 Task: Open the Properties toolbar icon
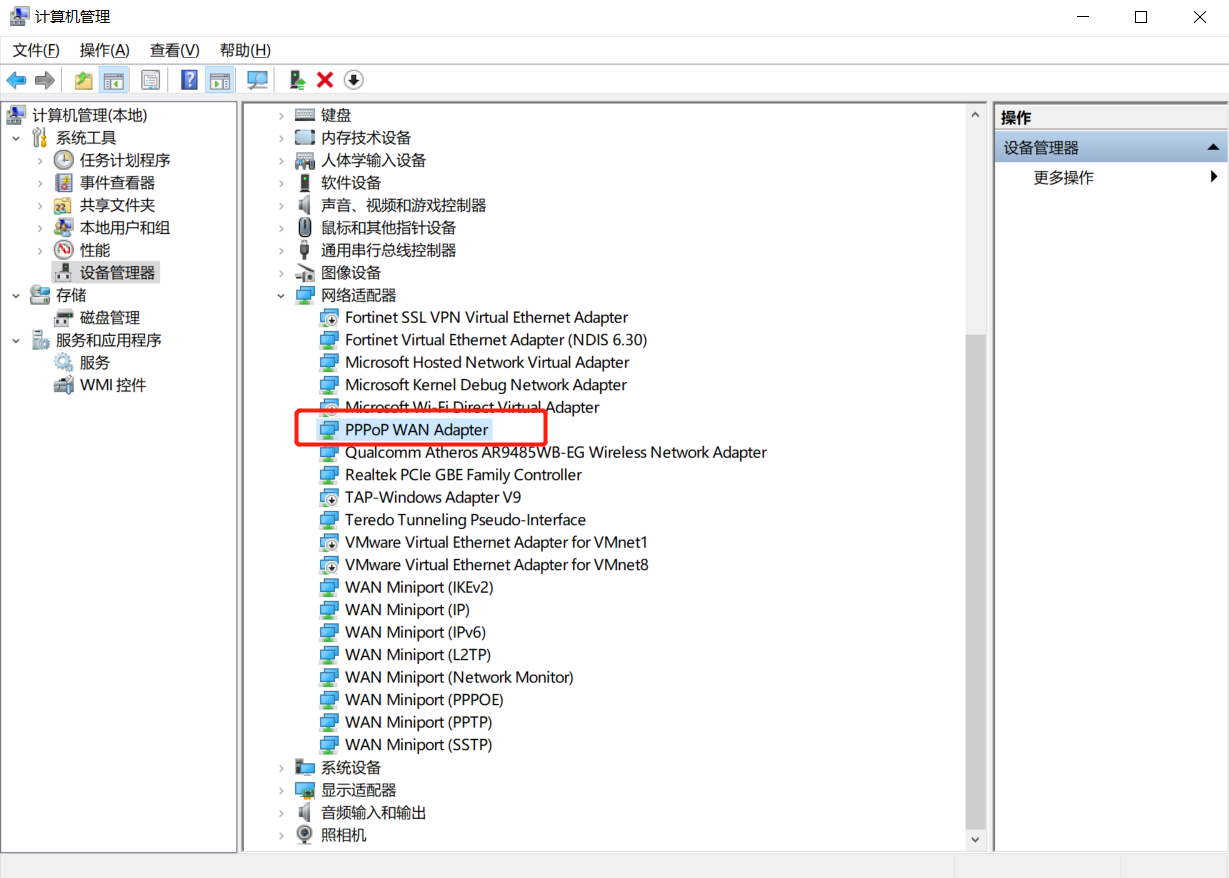(150, 80)
